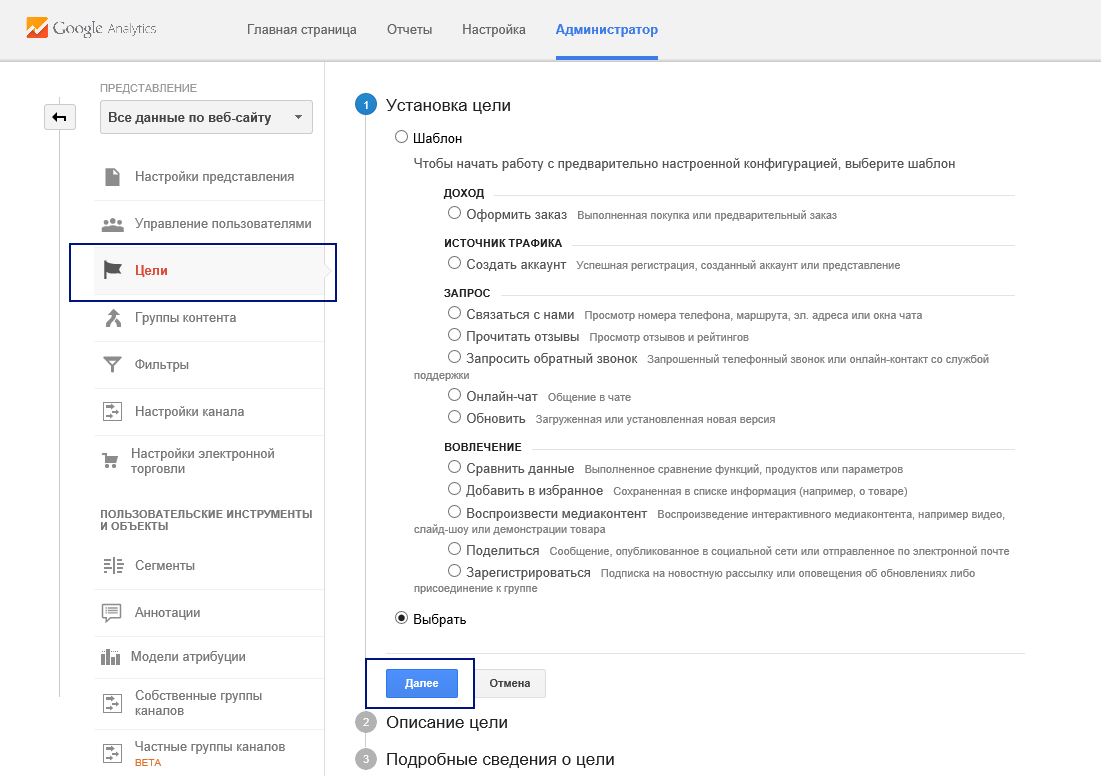The height and width of the screenshot is (776, 1101).
Task: Switch to the Отчеты tab
Action: 409,29
